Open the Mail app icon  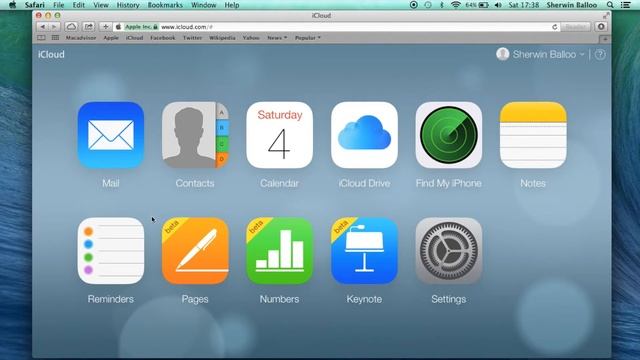[x=111, y=135]
